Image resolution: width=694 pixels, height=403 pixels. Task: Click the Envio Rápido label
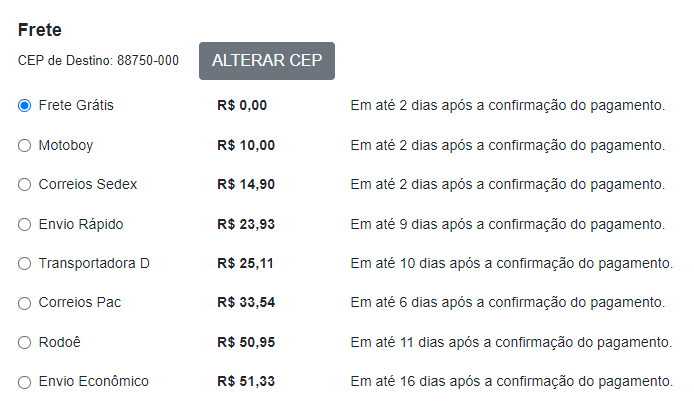[x=81, y=224]
